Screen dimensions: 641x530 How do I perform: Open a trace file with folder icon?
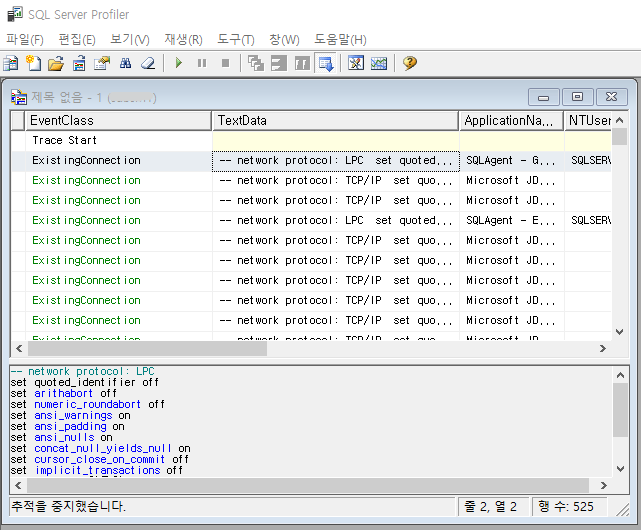point(56,63)
